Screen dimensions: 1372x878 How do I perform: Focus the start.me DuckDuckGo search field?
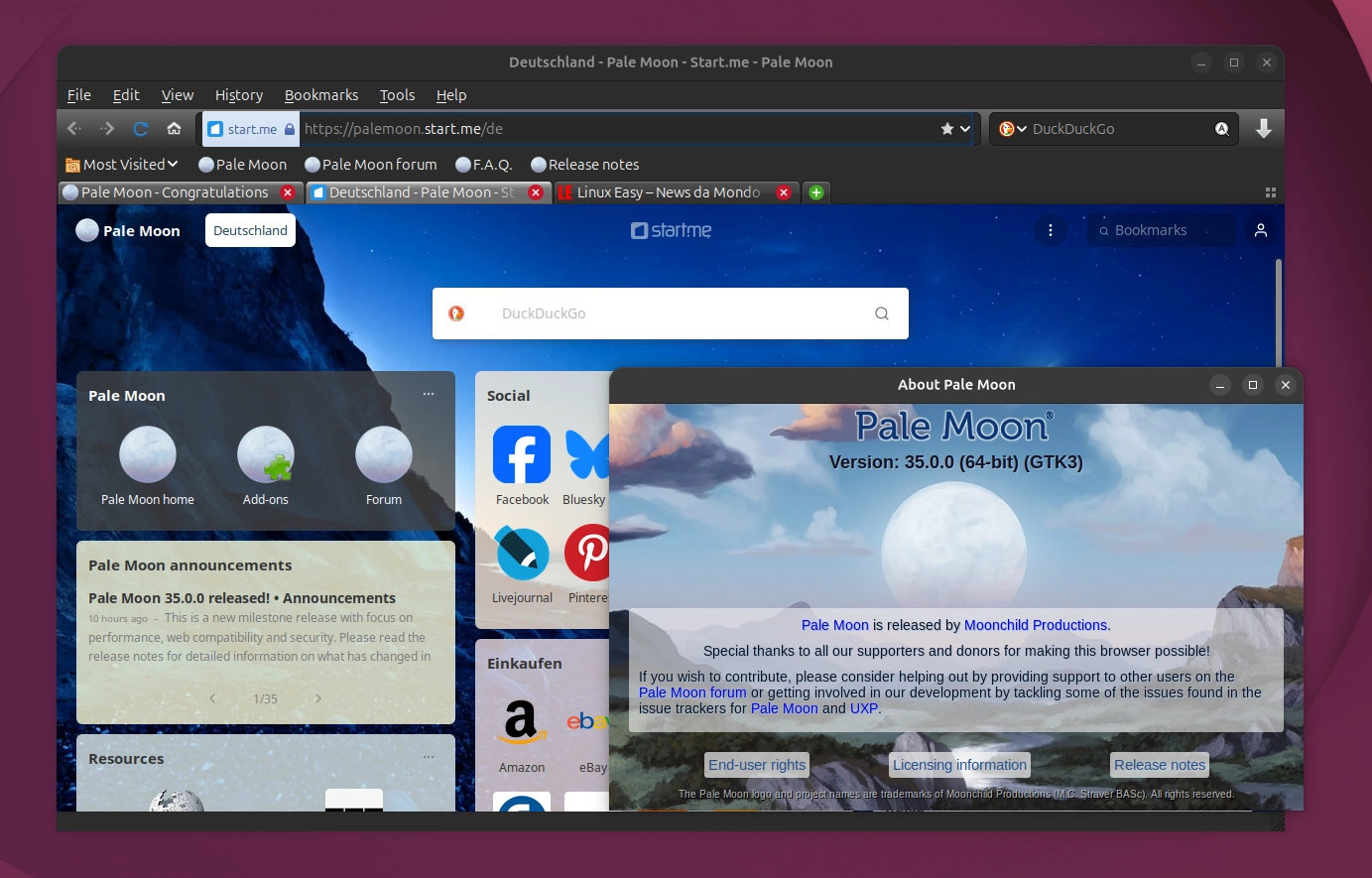point(671,314)
